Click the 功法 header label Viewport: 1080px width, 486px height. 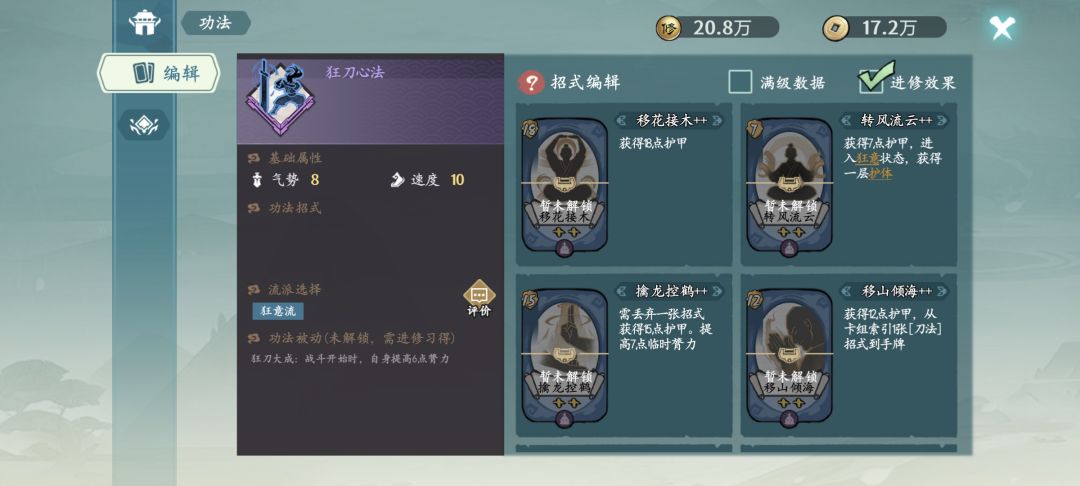pos(216,23)
